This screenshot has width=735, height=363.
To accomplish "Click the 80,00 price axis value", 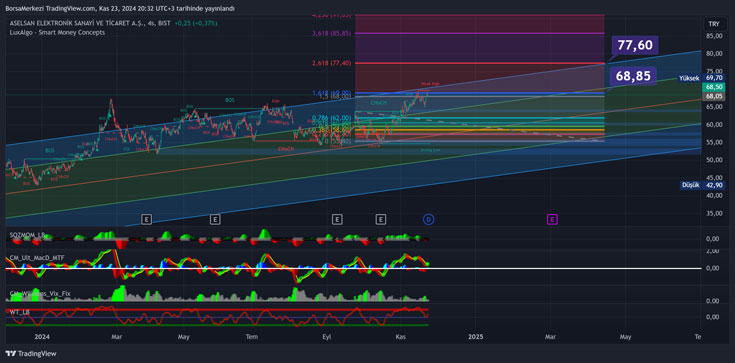I will [x=713, y=53].
